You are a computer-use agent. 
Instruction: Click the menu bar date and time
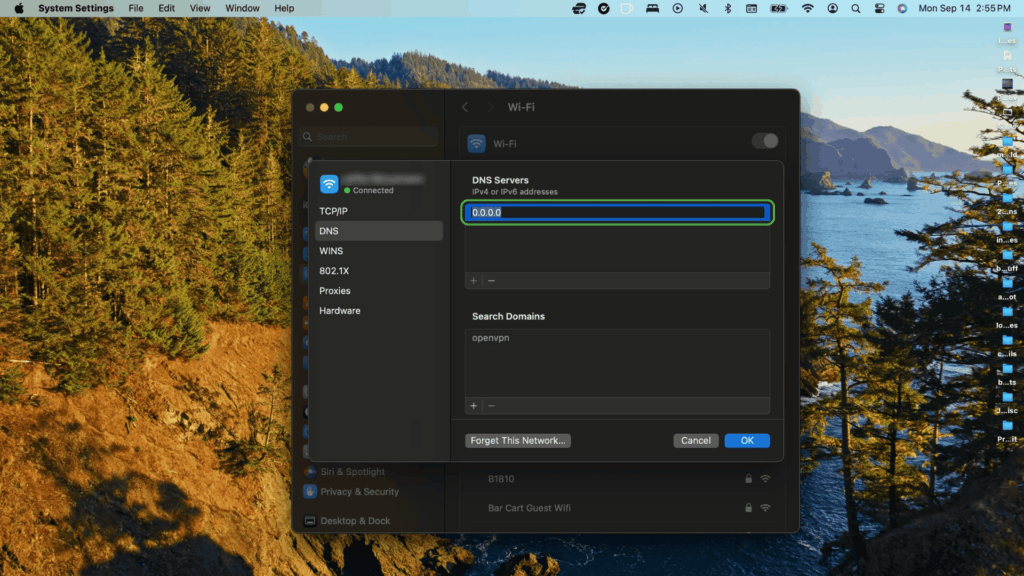pyautogui.click(x=965, y=8)
